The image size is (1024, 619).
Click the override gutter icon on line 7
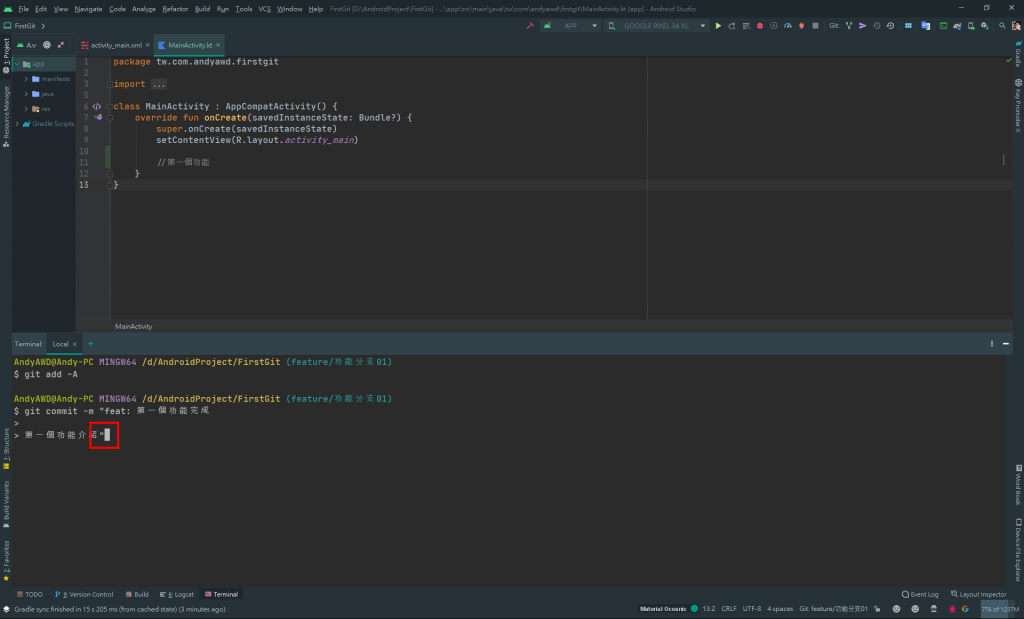click(98, 118)
